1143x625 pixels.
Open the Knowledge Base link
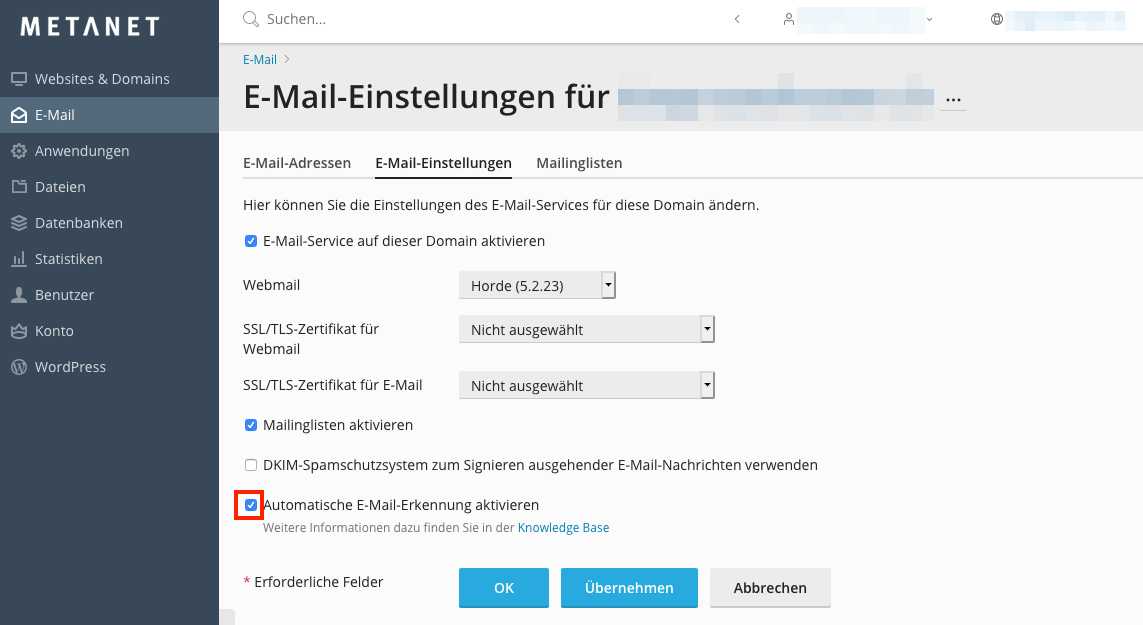coord(563,528)
